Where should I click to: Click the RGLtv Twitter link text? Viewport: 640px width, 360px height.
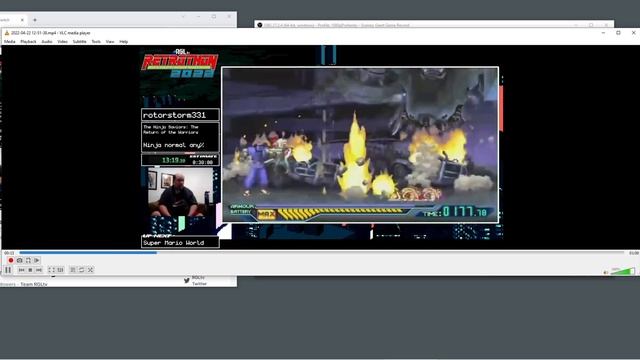[199, 281]
